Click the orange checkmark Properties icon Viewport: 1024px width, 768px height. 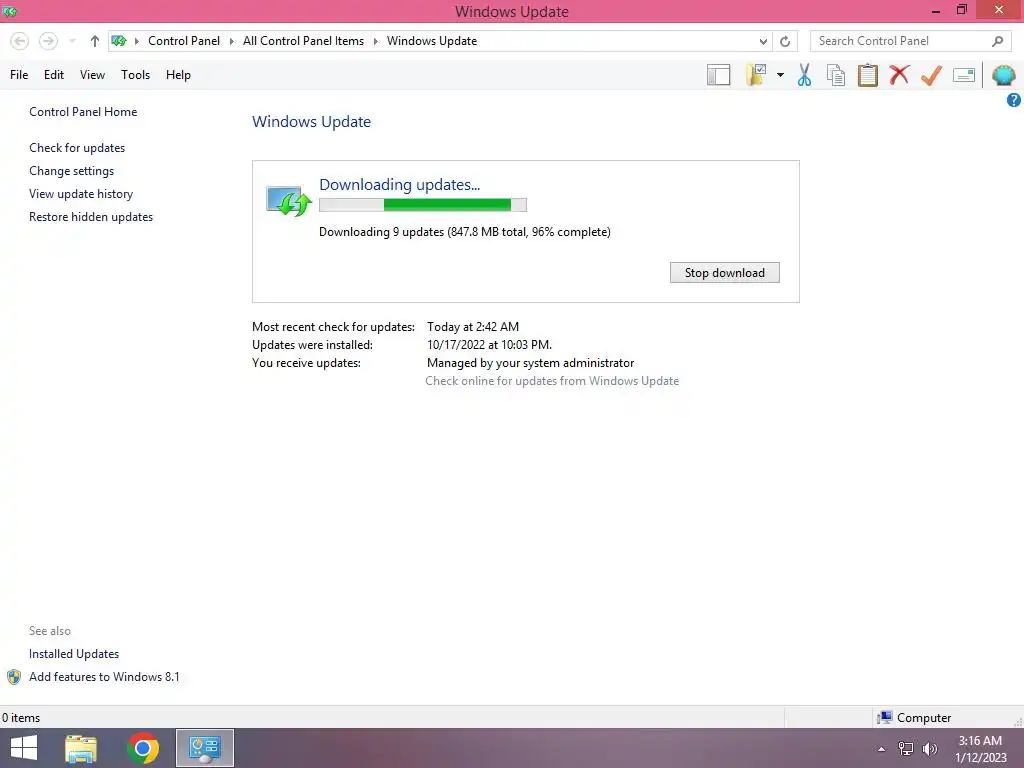coord(931,75)
